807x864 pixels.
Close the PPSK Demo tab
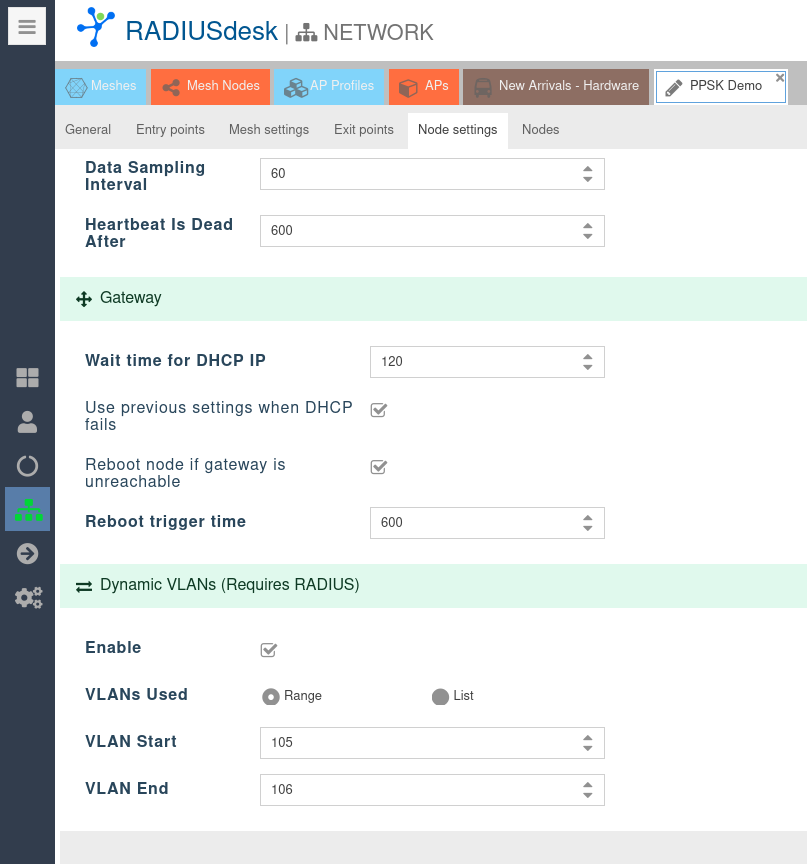point(780,78)
